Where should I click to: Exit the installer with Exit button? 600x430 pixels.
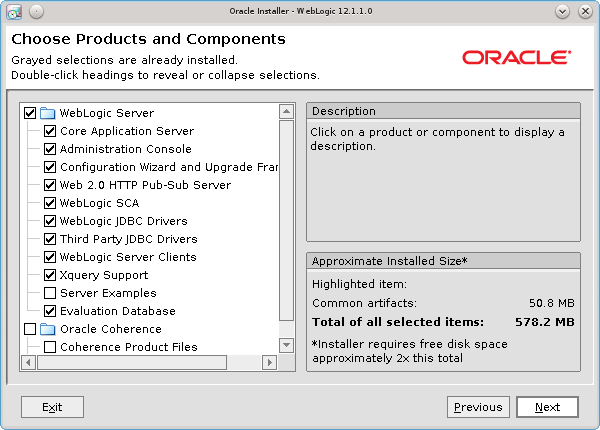pos(52,407)
